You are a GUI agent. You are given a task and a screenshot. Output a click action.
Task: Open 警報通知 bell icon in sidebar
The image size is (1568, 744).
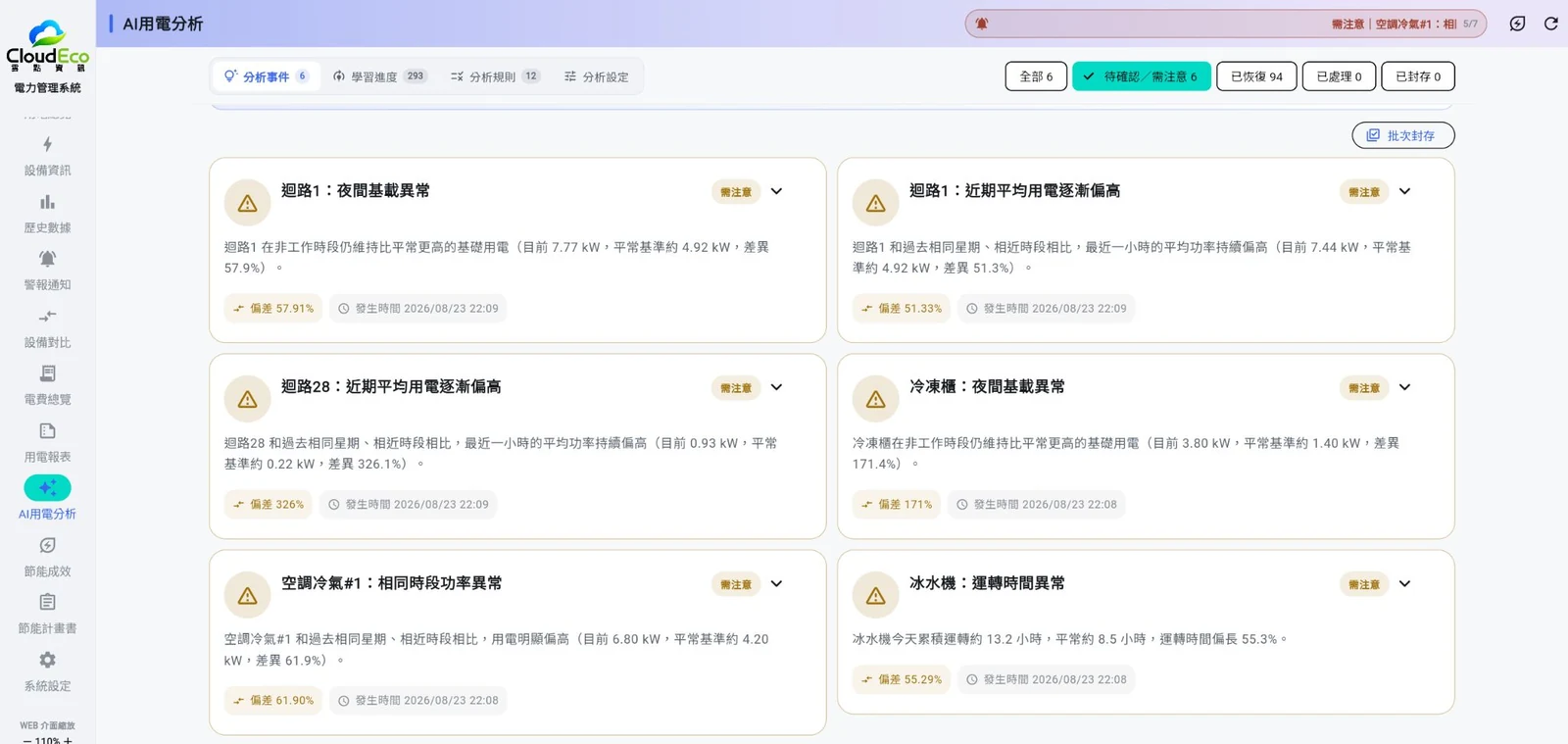(47, 259)
